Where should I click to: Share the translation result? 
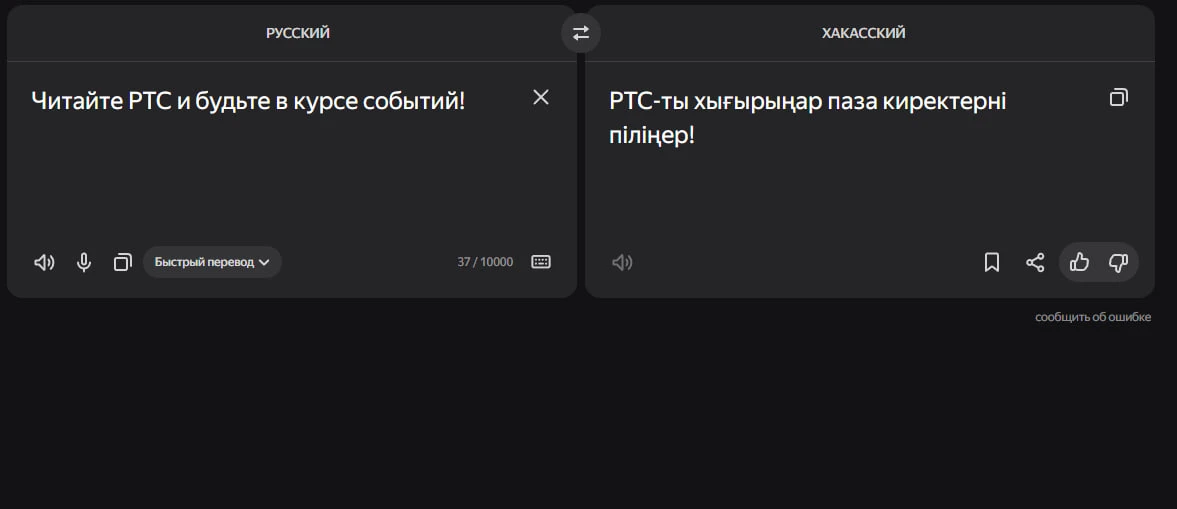[1035, 263]
